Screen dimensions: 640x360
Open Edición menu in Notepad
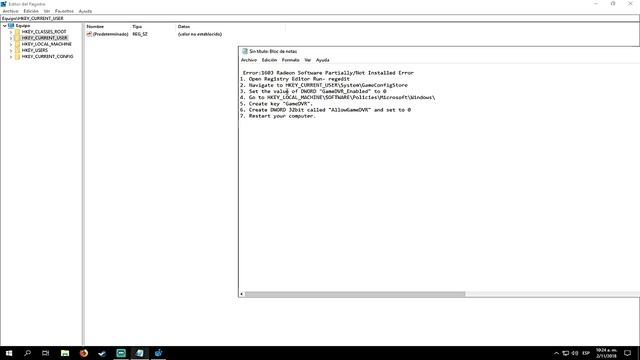pos(269,60)
